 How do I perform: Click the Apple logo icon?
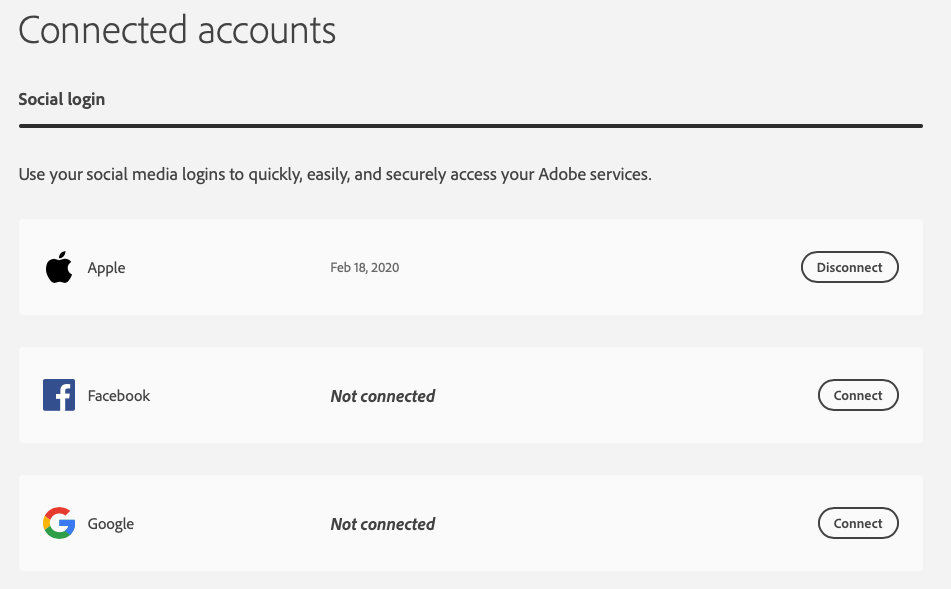pyautogui.click(x=59, y=268)
